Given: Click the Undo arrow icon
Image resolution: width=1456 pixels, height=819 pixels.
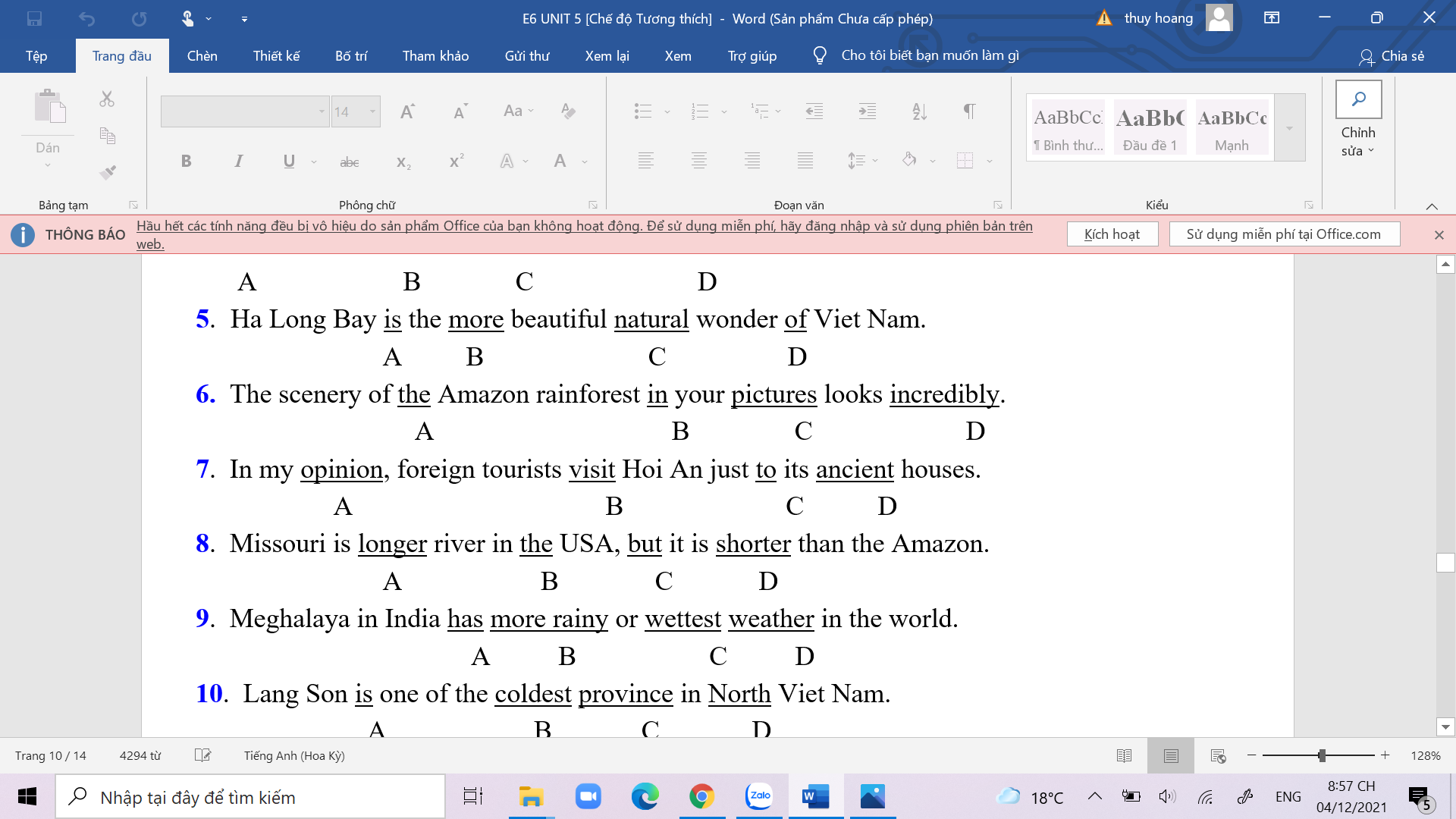Looking at the screenshot, I should 87,18.
